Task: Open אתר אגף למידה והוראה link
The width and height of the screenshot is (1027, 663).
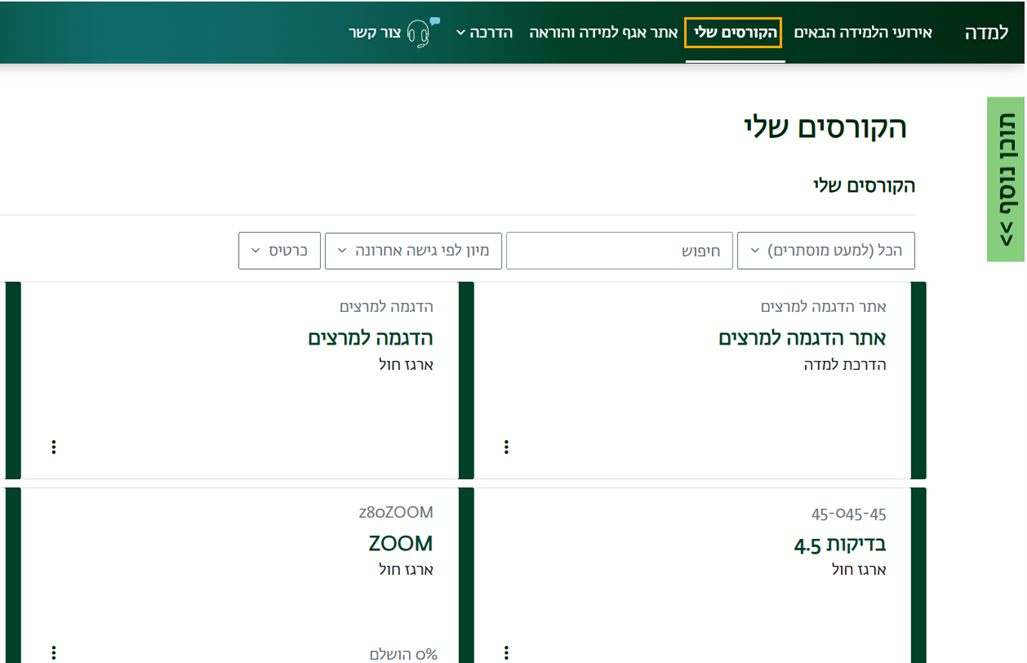Action: pyautogui.click(x=603, y=33)
